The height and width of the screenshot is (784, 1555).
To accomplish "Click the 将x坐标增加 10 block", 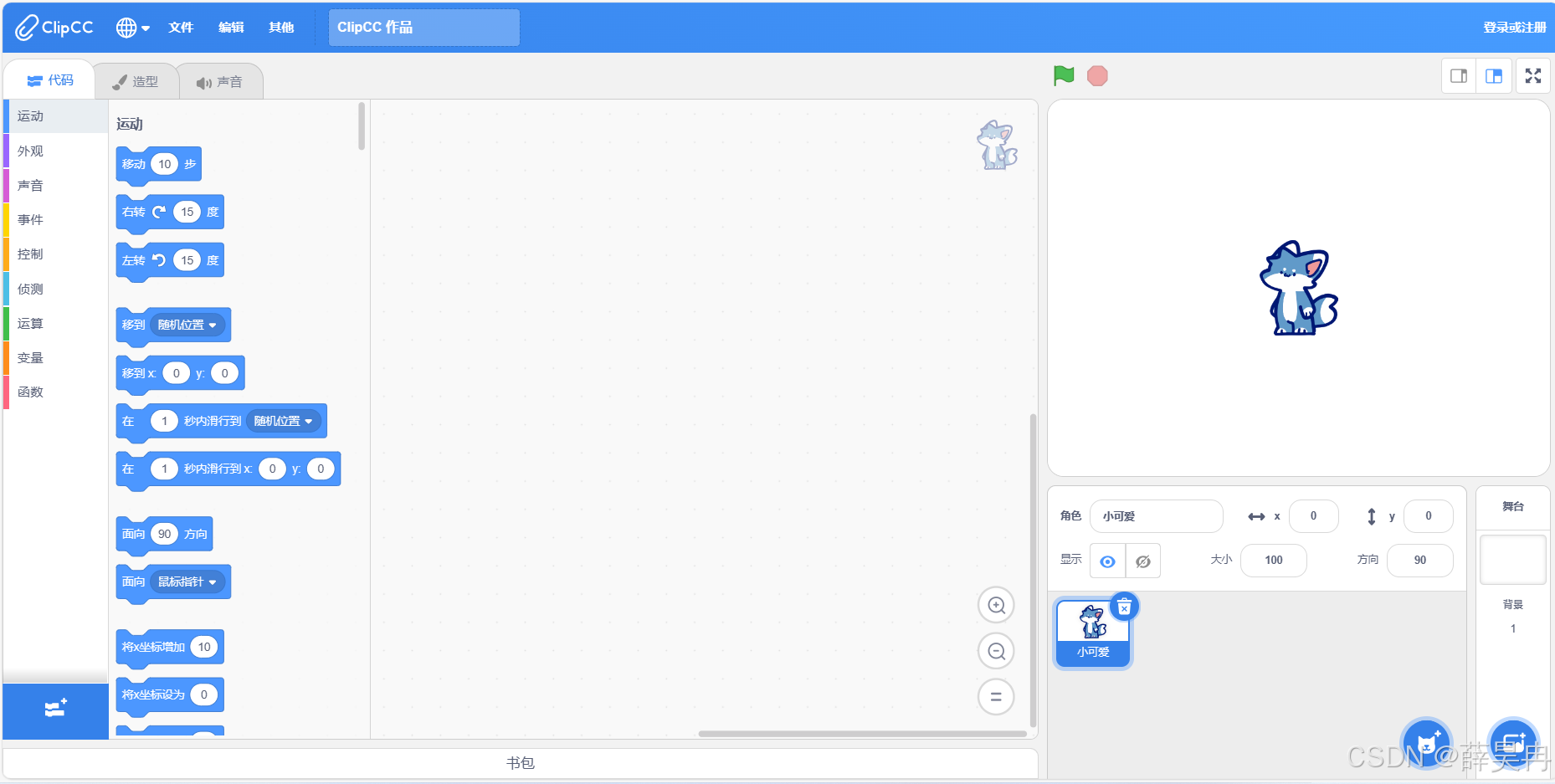I will (x=170, y=648).
